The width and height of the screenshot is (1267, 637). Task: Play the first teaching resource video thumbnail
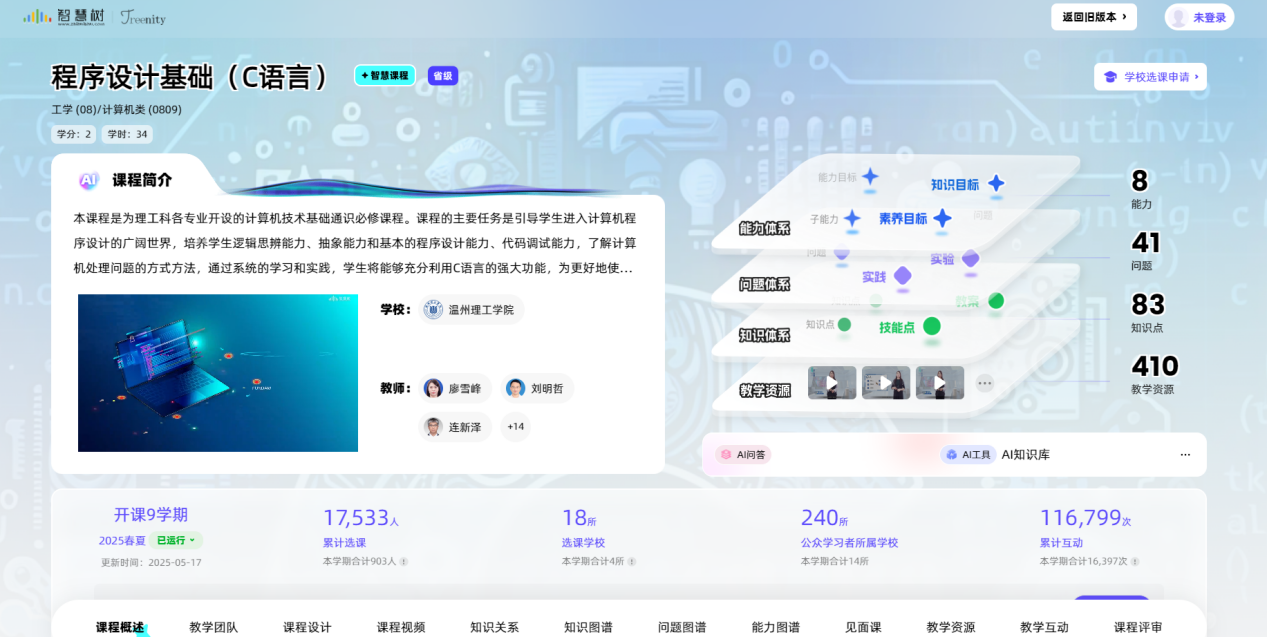pos(832,383)
